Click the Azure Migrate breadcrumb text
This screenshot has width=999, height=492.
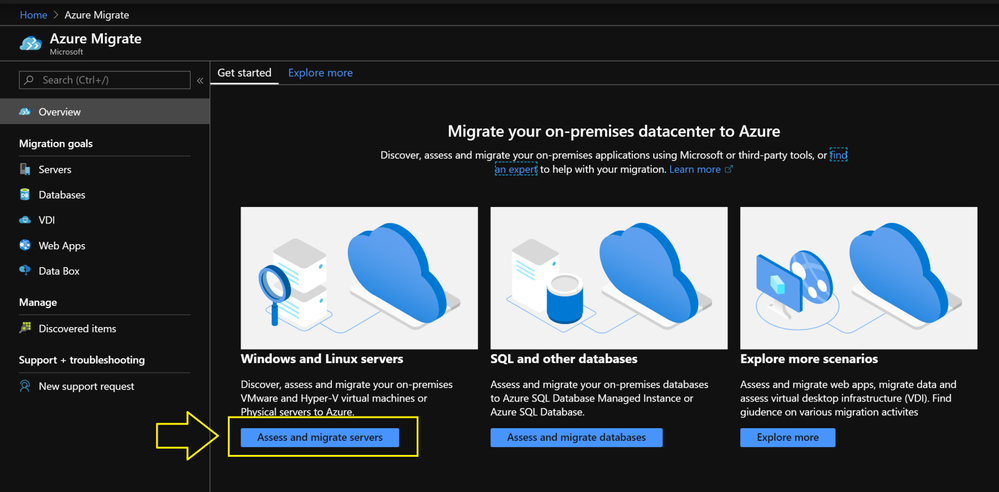97,15
